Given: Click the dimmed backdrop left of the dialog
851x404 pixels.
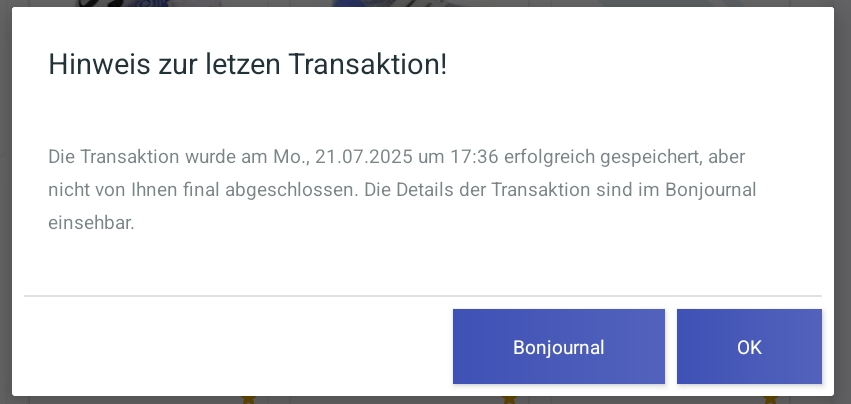Looking at the screenshot, I should 5,202.
